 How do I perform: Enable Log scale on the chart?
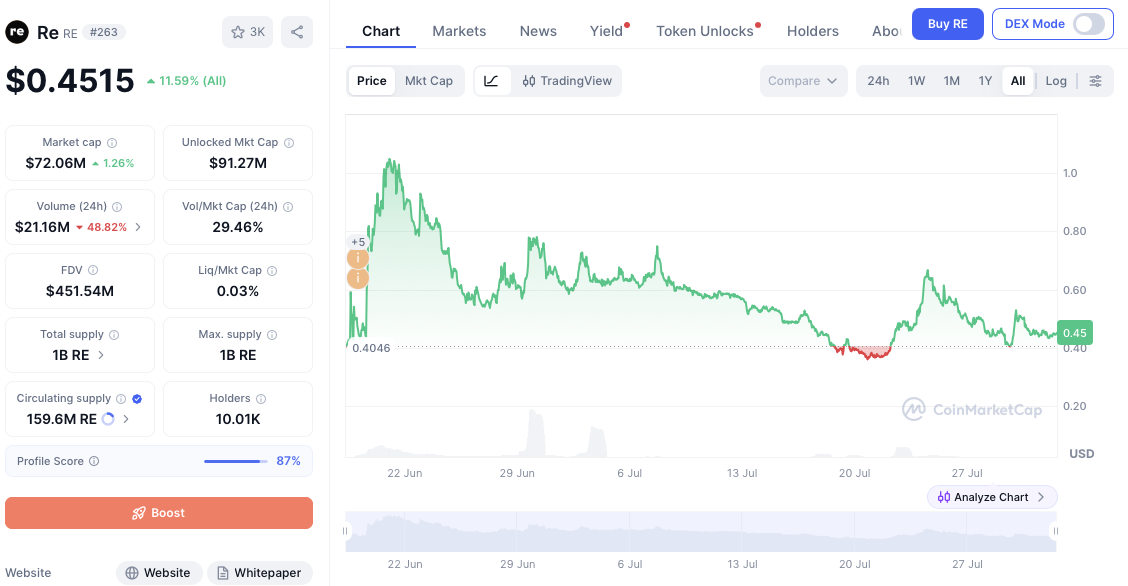click(1056, 81)
